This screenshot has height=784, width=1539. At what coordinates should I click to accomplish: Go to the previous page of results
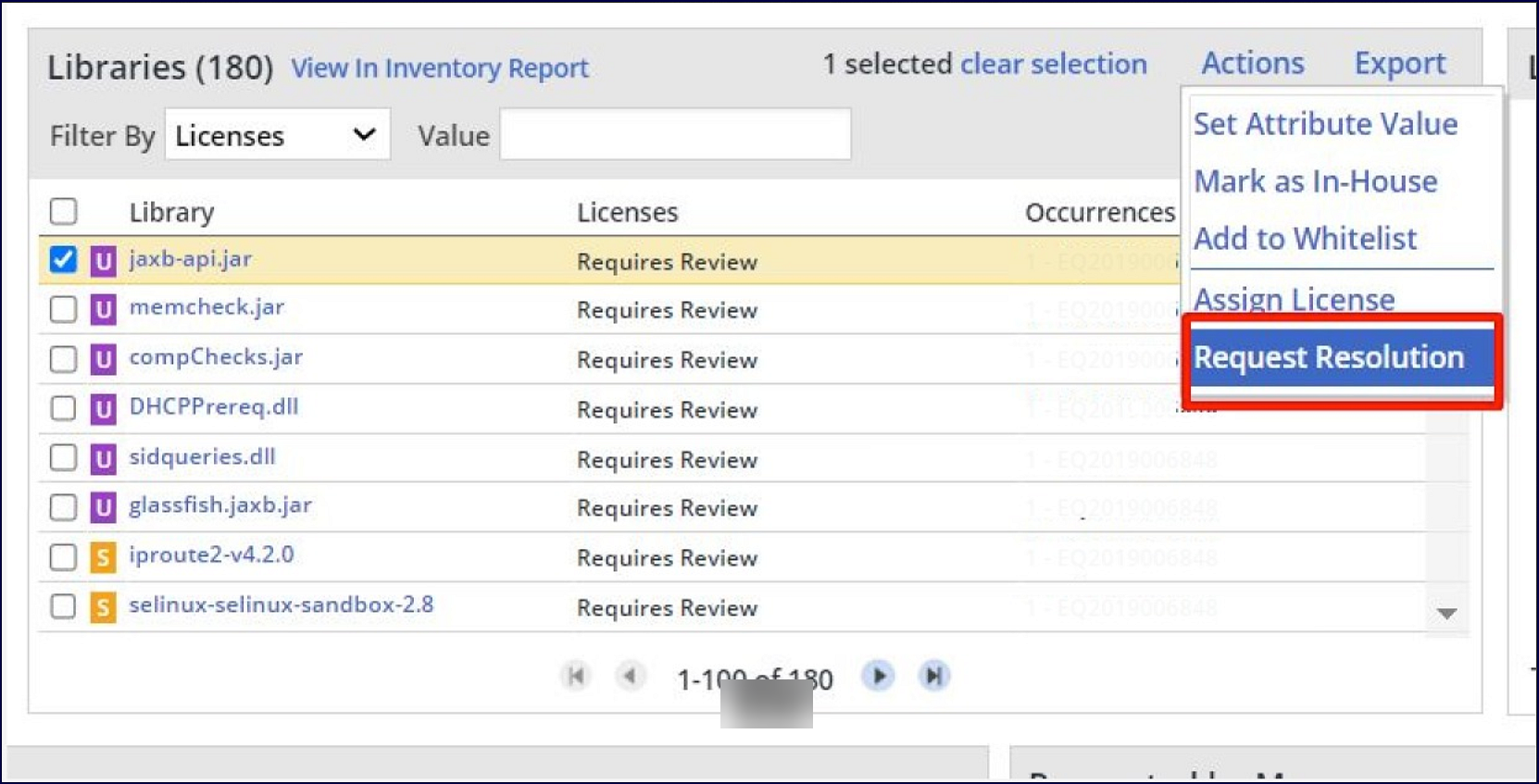tap(631, 677)
